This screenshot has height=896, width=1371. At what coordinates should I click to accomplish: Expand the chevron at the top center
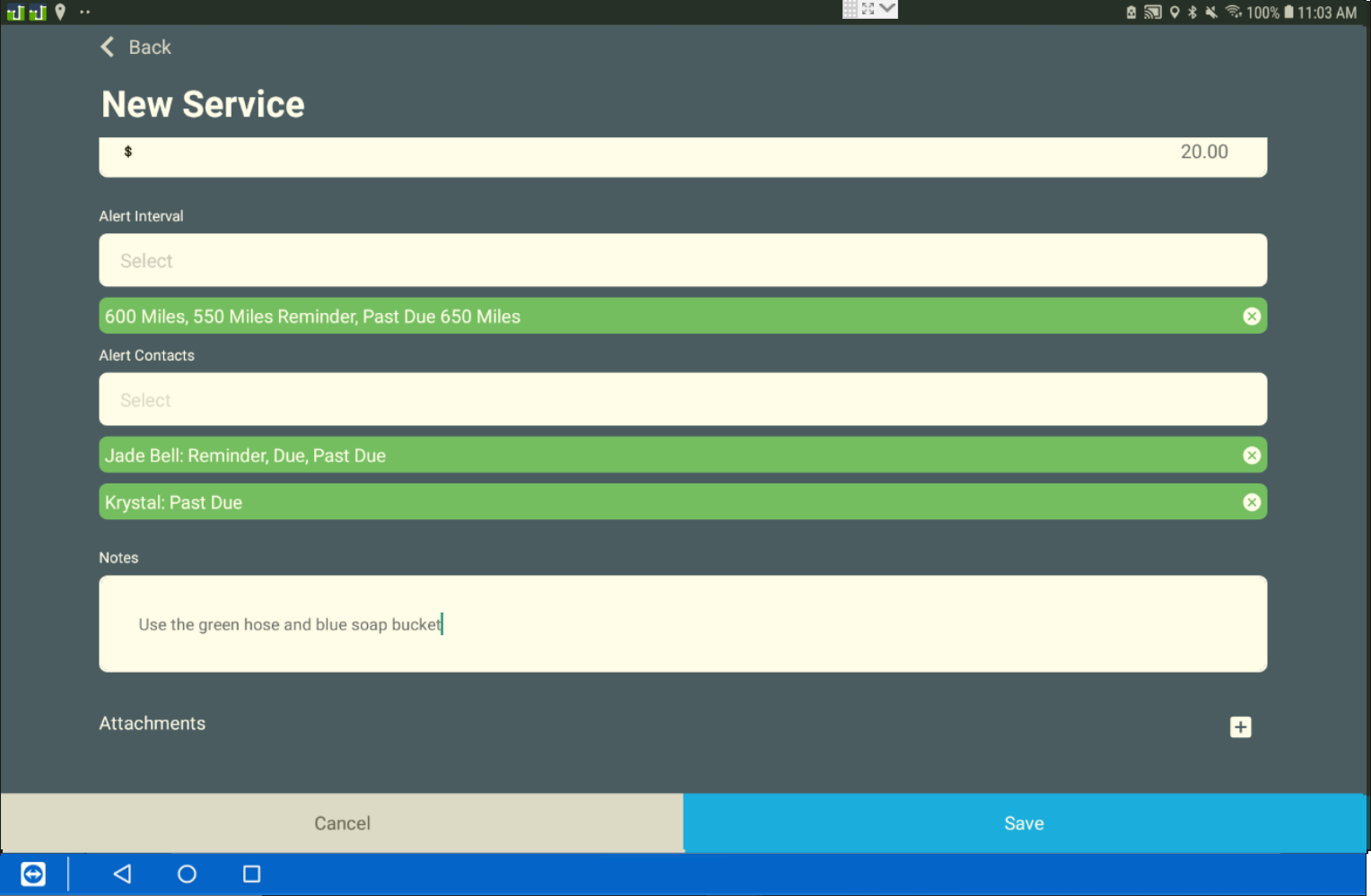click(887, 9)
